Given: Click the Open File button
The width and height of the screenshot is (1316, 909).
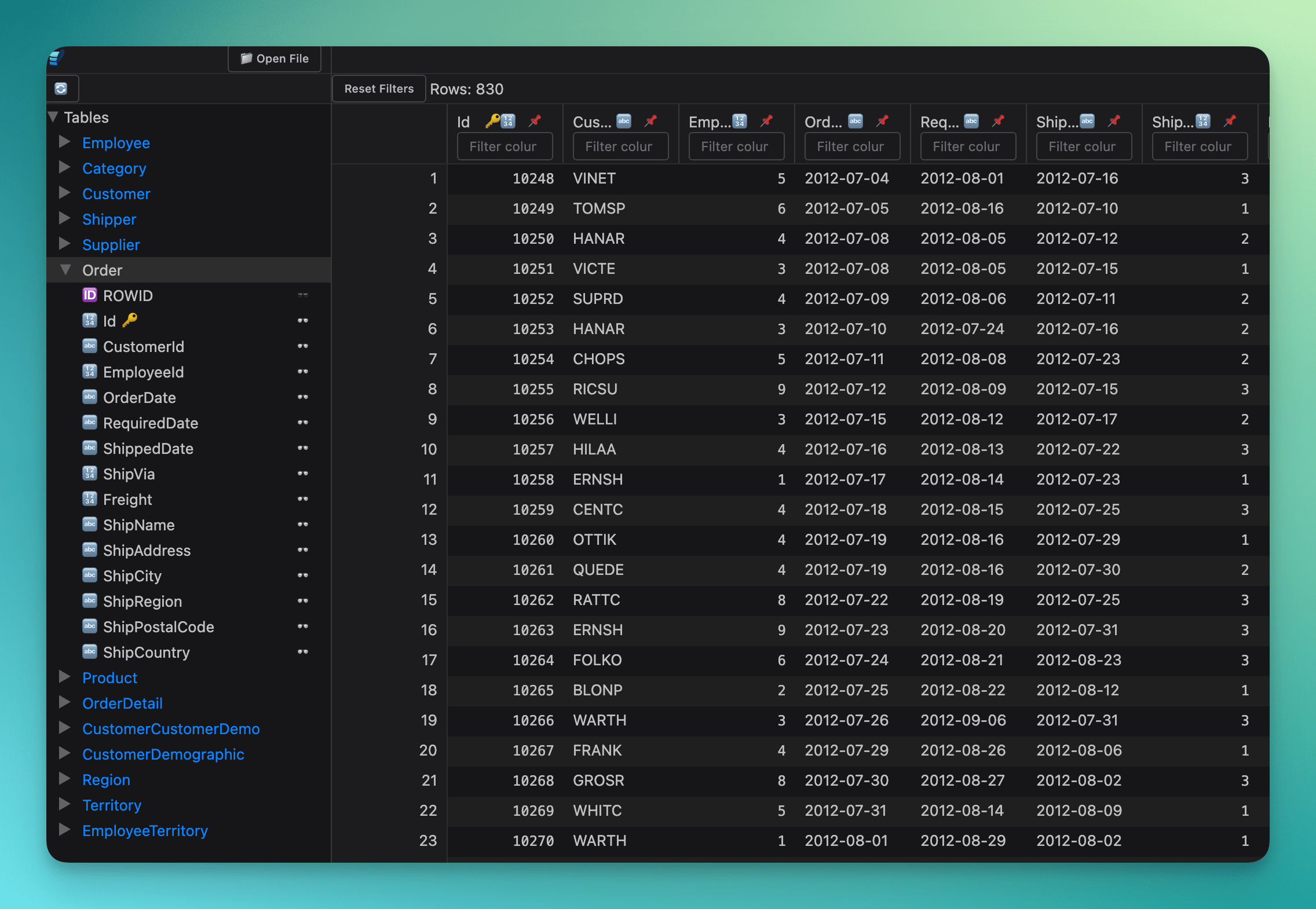Looking at the screenshot, I should 275,58.
